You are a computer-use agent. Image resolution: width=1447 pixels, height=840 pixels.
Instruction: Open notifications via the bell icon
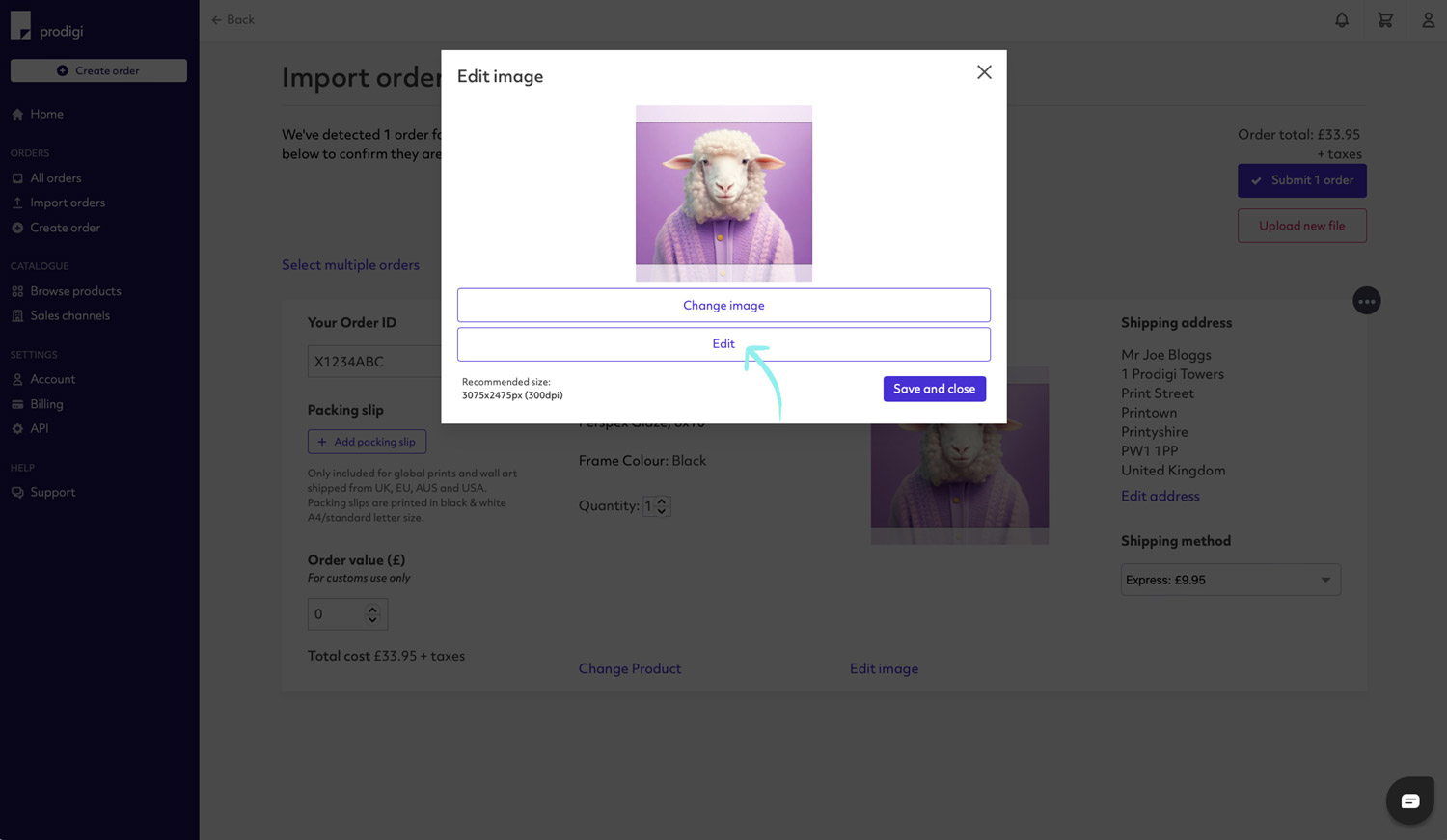[1342, 19]
